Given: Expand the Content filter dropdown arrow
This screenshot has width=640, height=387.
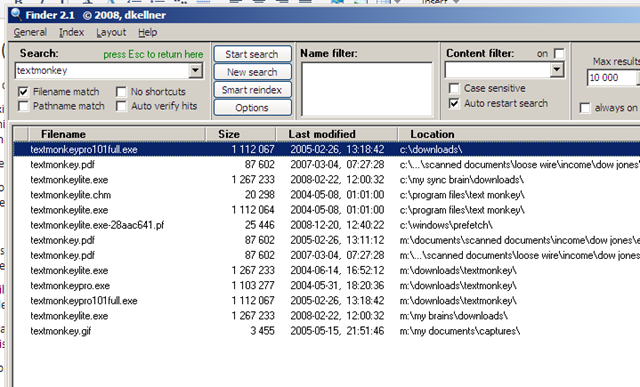Looking at the screenshot, I should point(557,70).
